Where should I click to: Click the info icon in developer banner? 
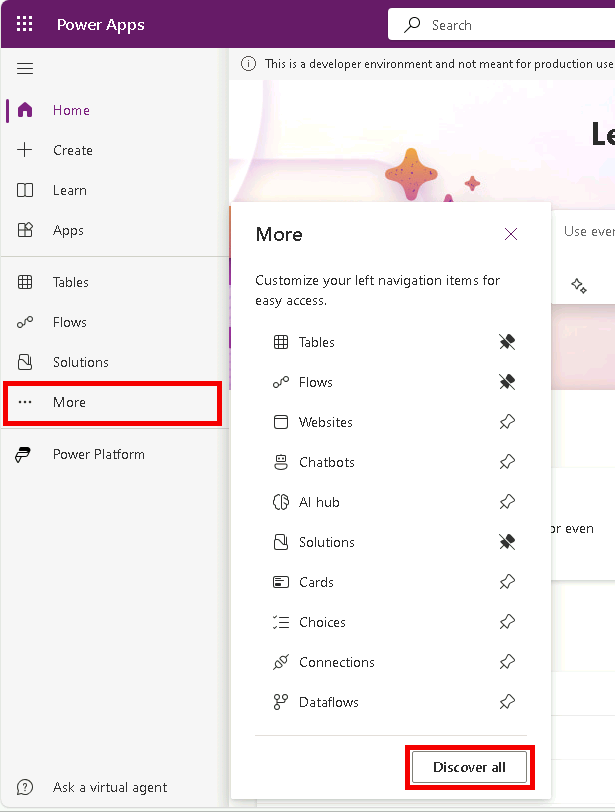tap(248, 64)
